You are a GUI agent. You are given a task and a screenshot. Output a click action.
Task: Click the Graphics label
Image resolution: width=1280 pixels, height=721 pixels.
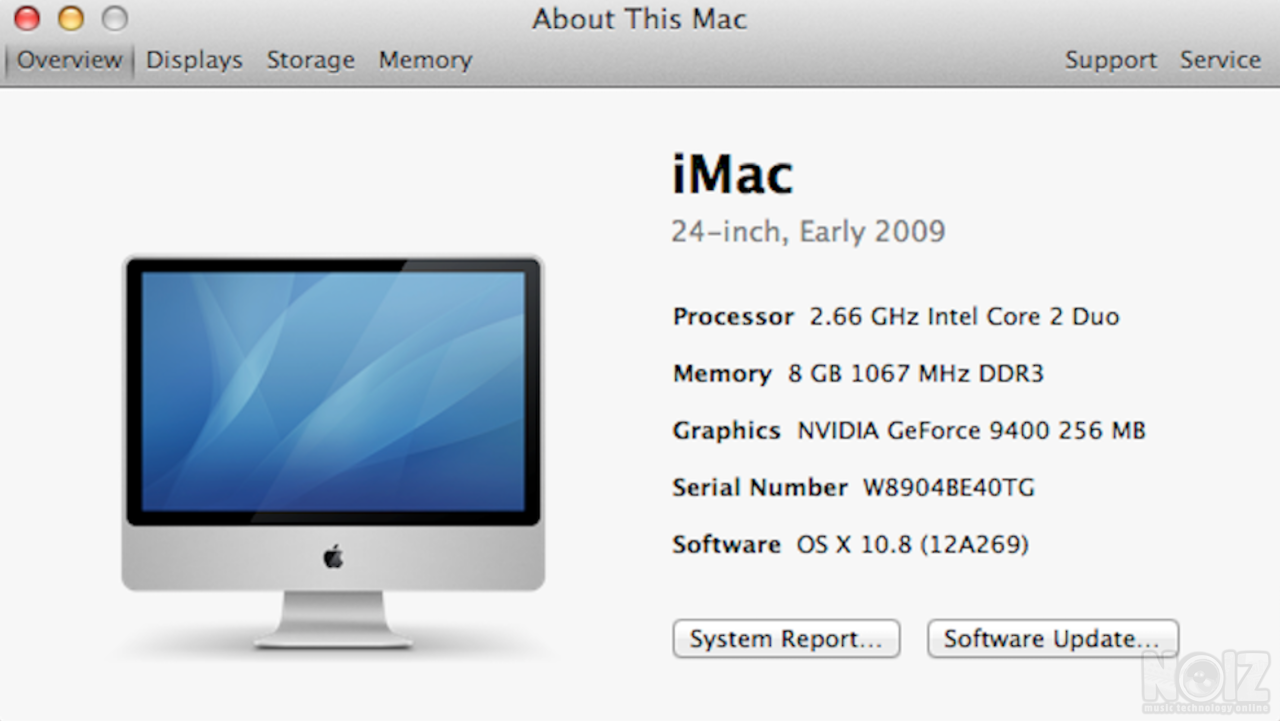coord(726,431)
